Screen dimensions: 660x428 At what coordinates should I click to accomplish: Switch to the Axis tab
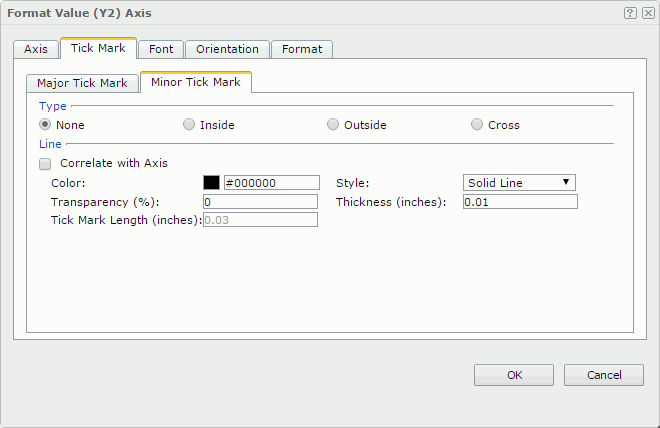pyautogui.click(x=36, y=49)
